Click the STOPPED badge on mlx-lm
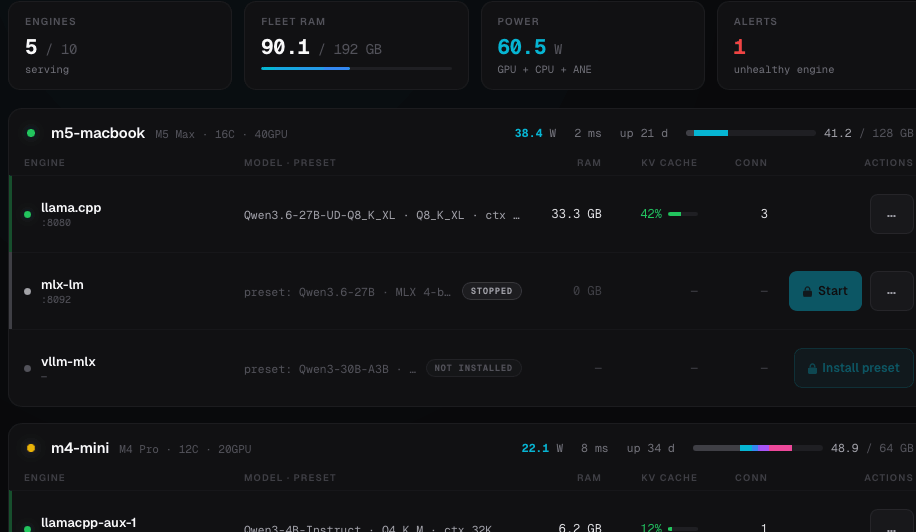Image resolution: width=916 pixels, height=532 pixels. 492,291
